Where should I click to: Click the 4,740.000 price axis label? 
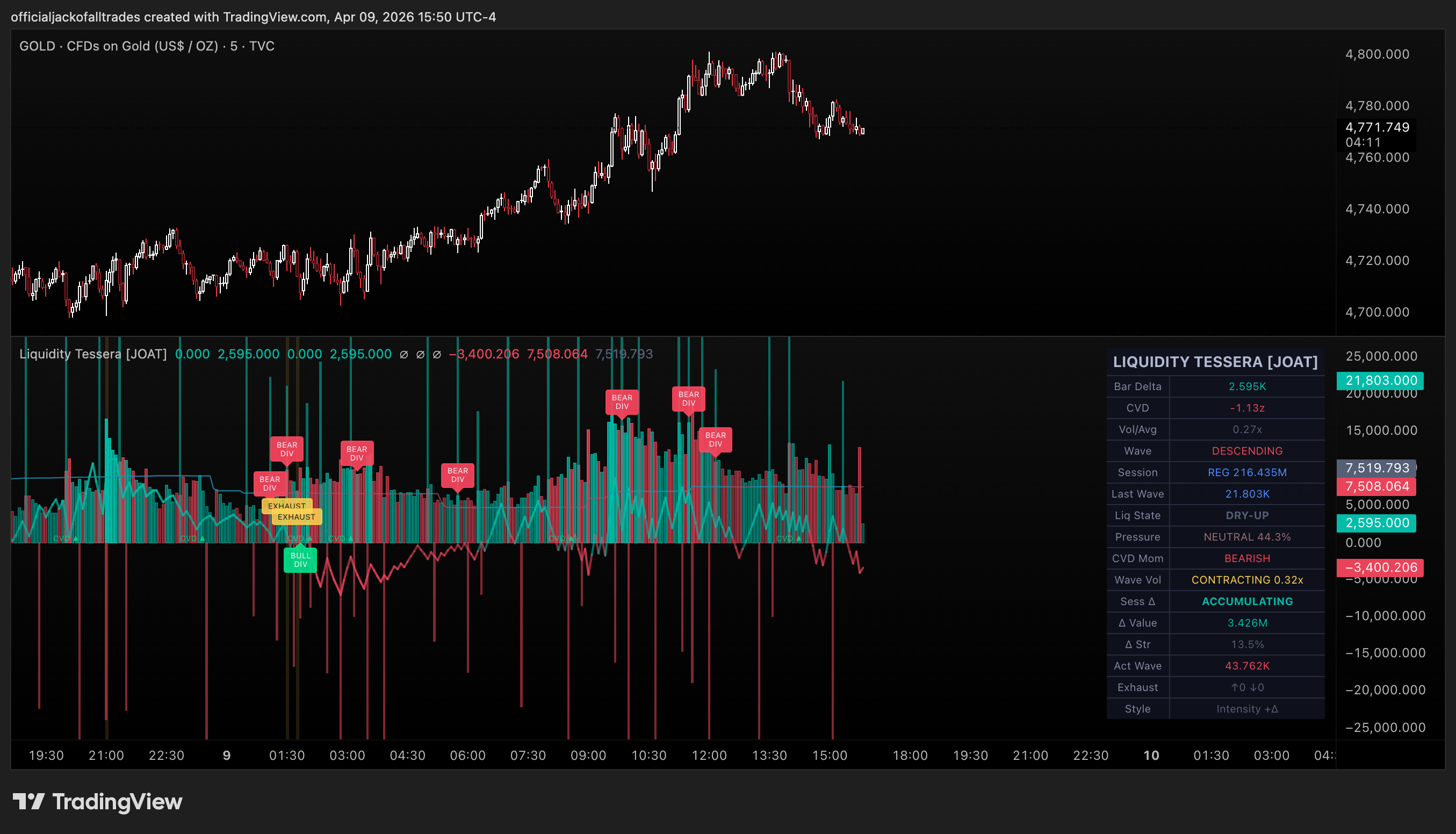[1377, 209]
